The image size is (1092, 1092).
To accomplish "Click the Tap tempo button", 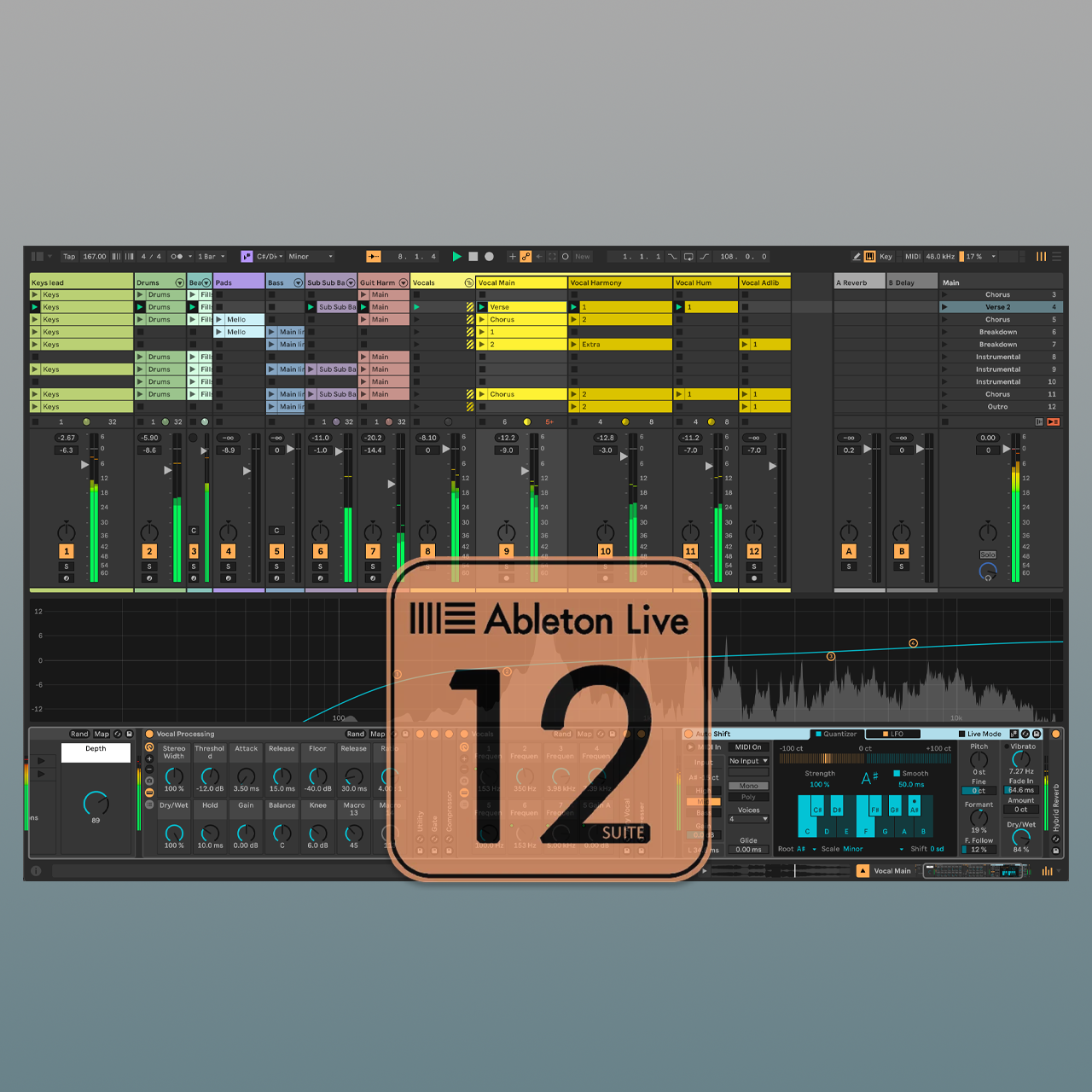I will 69,256.
